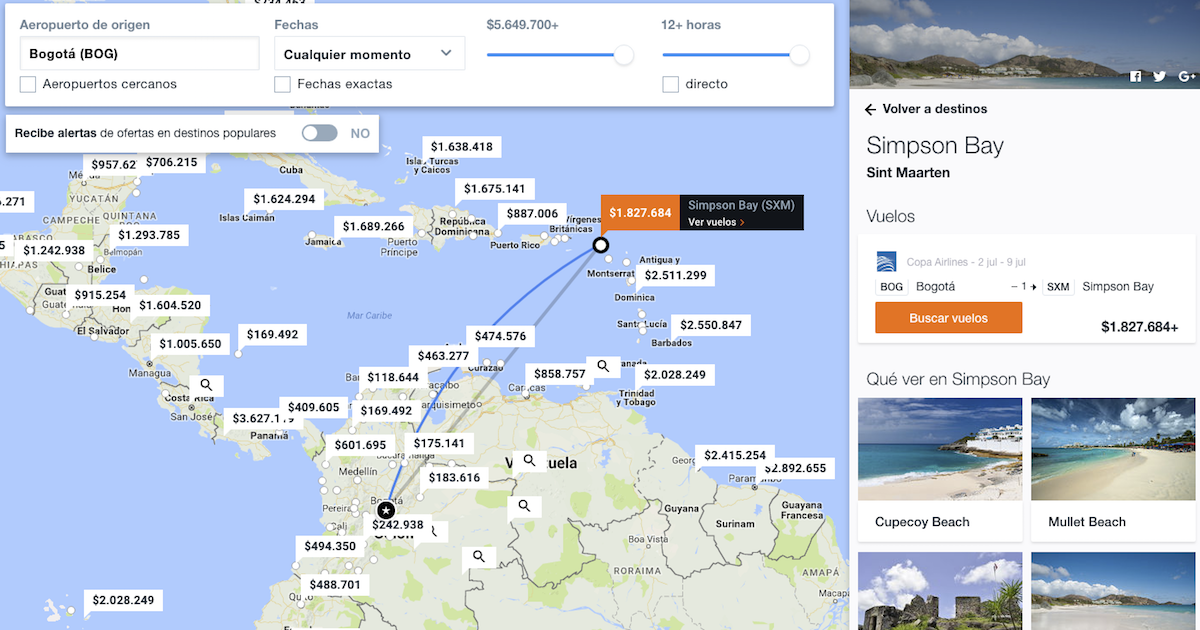
Task: Click Copa Airlines logo icon
Action: click(887, 262)
